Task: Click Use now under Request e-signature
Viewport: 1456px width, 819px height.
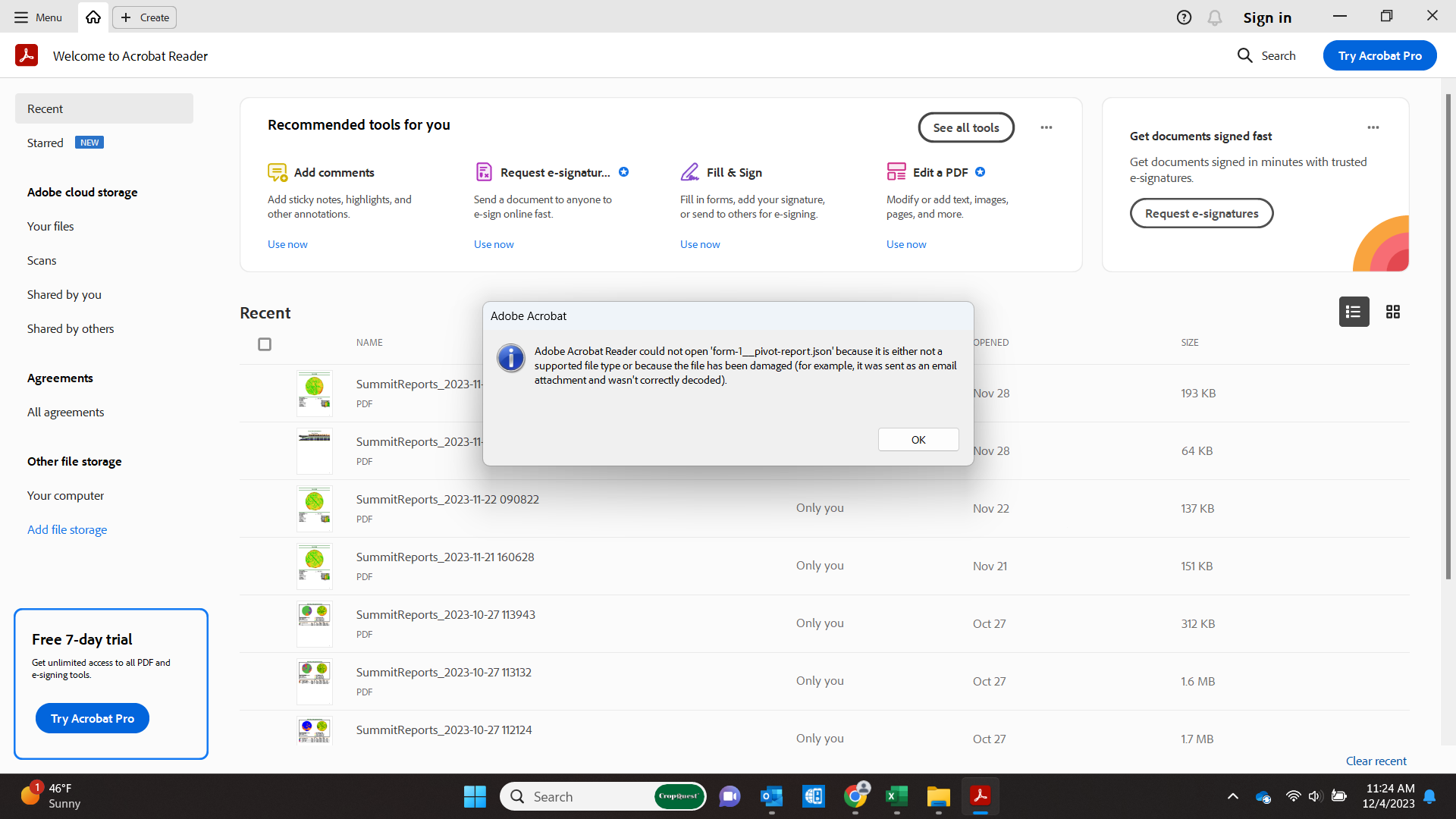Action: pyautogui.click(x=494, y=244)
